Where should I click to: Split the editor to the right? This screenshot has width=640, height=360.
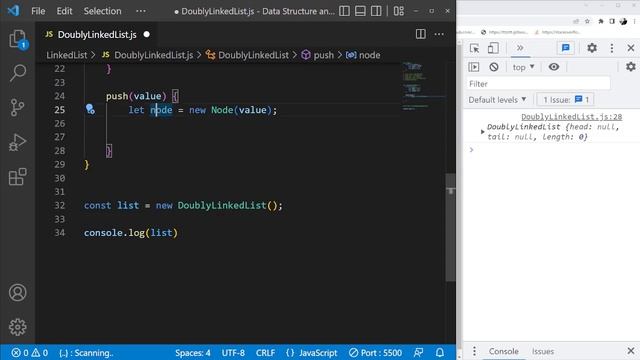(x=420, y=34)
